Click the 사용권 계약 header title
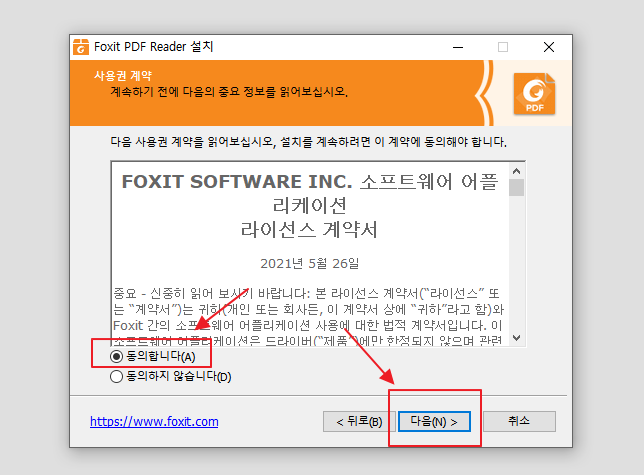Viewport: 644px width, 475px height. pyautogui.click(x=123, y=76)
